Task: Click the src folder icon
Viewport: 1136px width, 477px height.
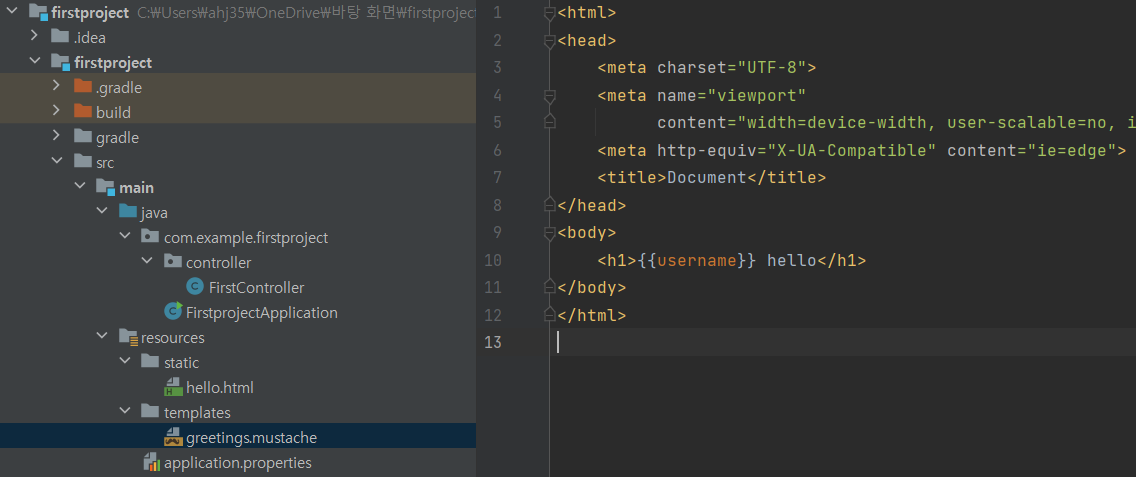Action: pyautogui.click(x=83, y=162)
